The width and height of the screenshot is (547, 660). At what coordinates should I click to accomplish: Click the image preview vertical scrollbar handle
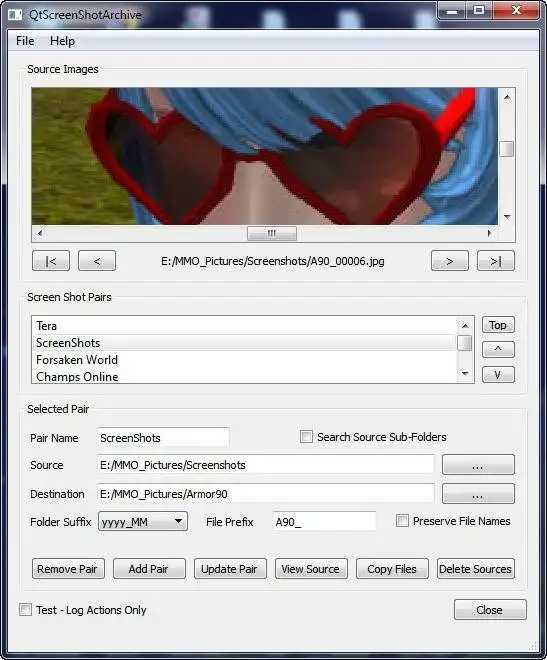click(507, 149)
